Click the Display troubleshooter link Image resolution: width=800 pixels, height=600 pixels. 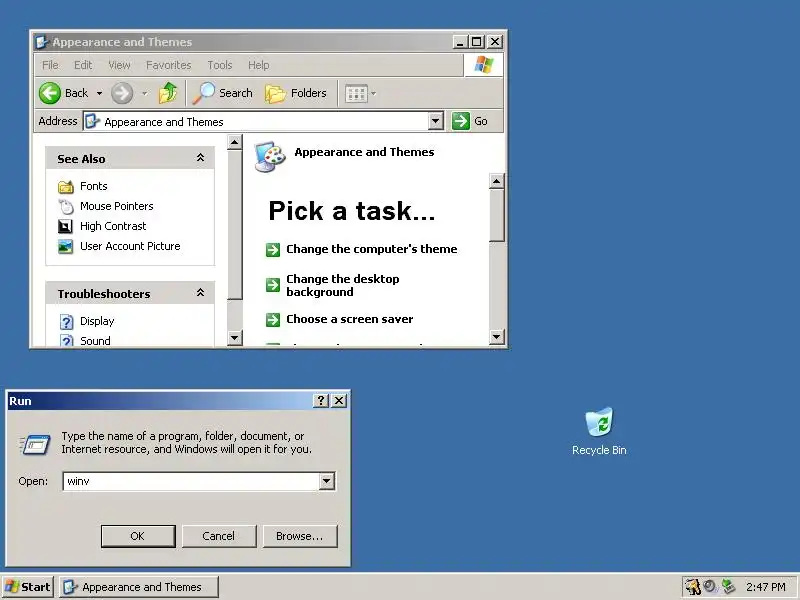tap(97, 321)
